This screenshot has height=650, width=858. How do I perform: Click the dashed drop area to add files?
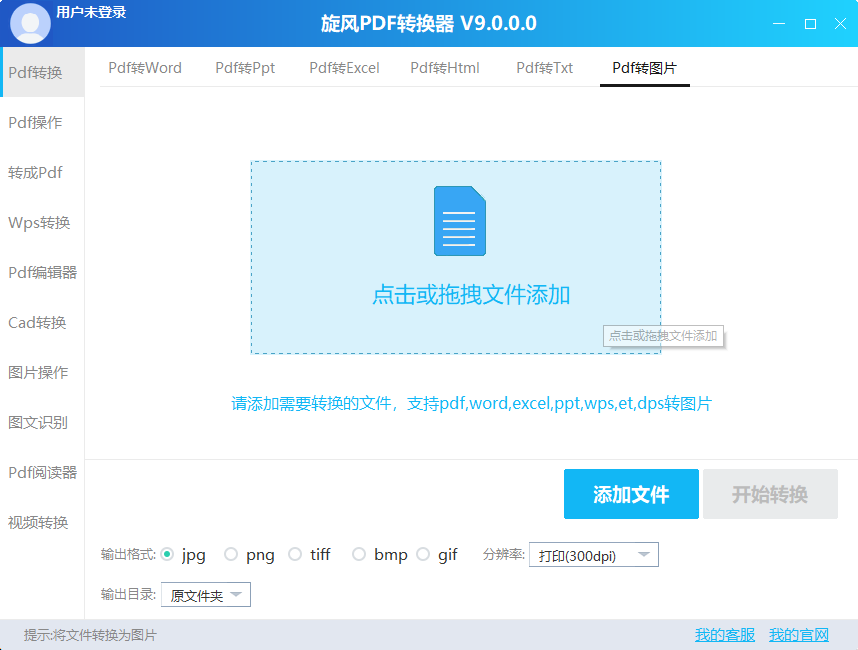[455, 257]
